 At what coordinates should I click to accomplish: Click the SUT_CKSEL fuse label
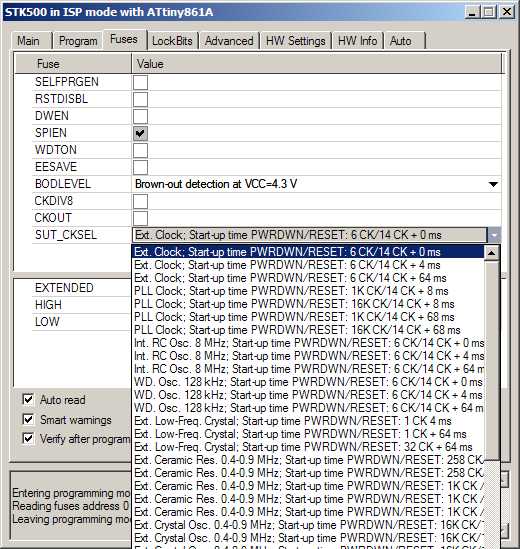pos(66,235)
